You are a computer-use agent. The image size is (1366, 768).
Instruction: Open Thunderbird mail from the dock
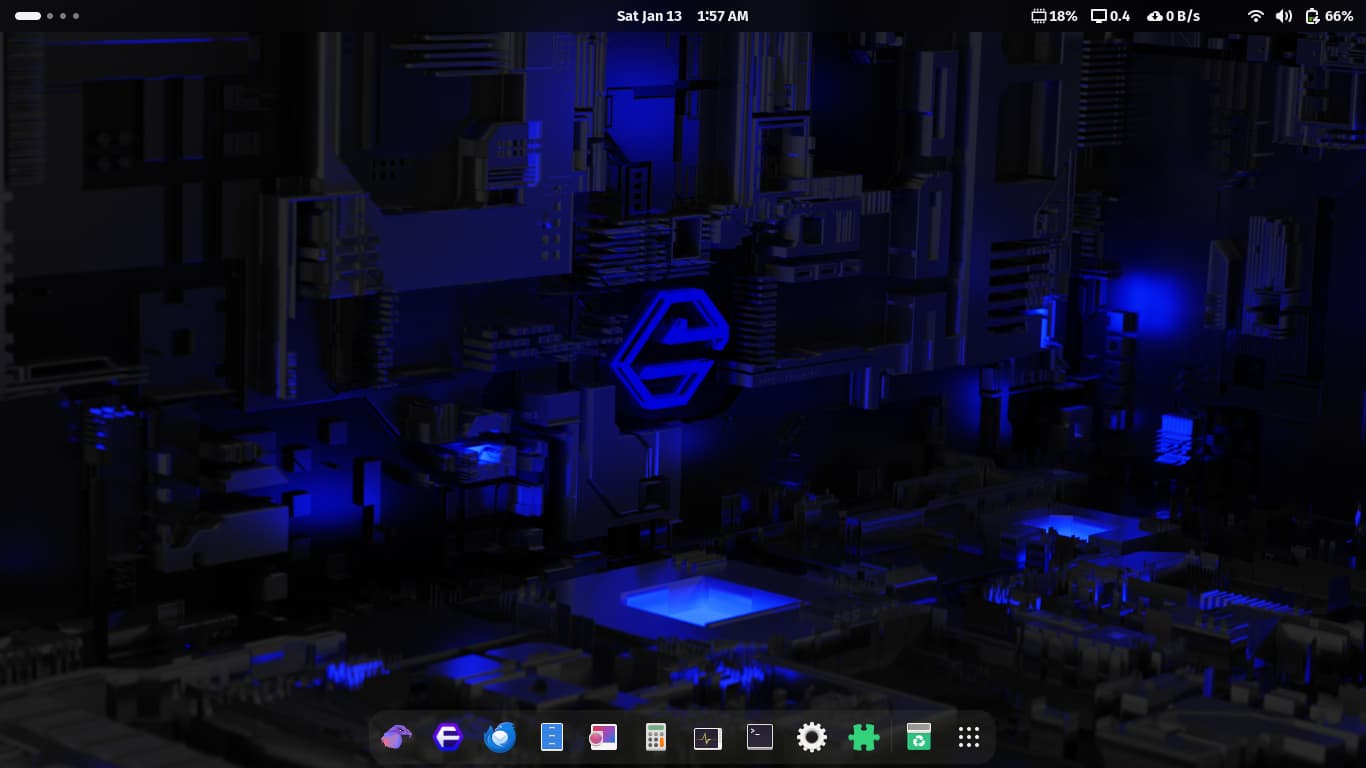[x=500, y=738]
